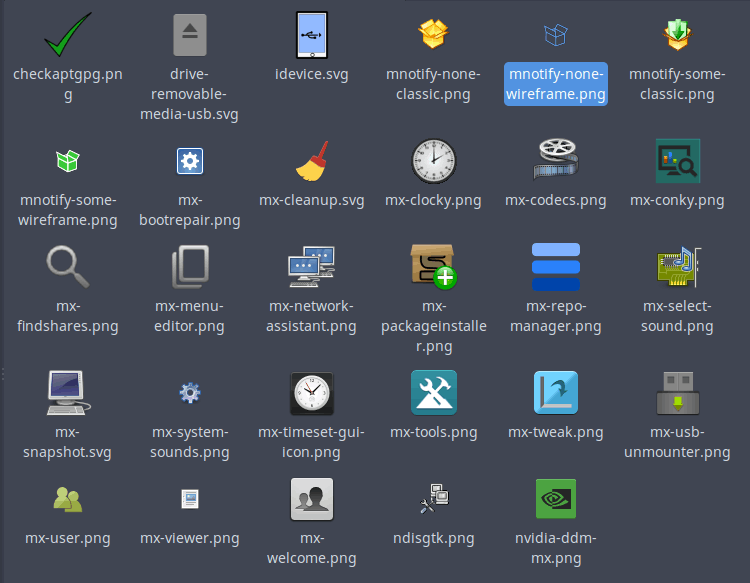Viewport: 750px width, 583px height.
Task: Click the 'mx-clocky.png' file name
Action: (433, 200)
